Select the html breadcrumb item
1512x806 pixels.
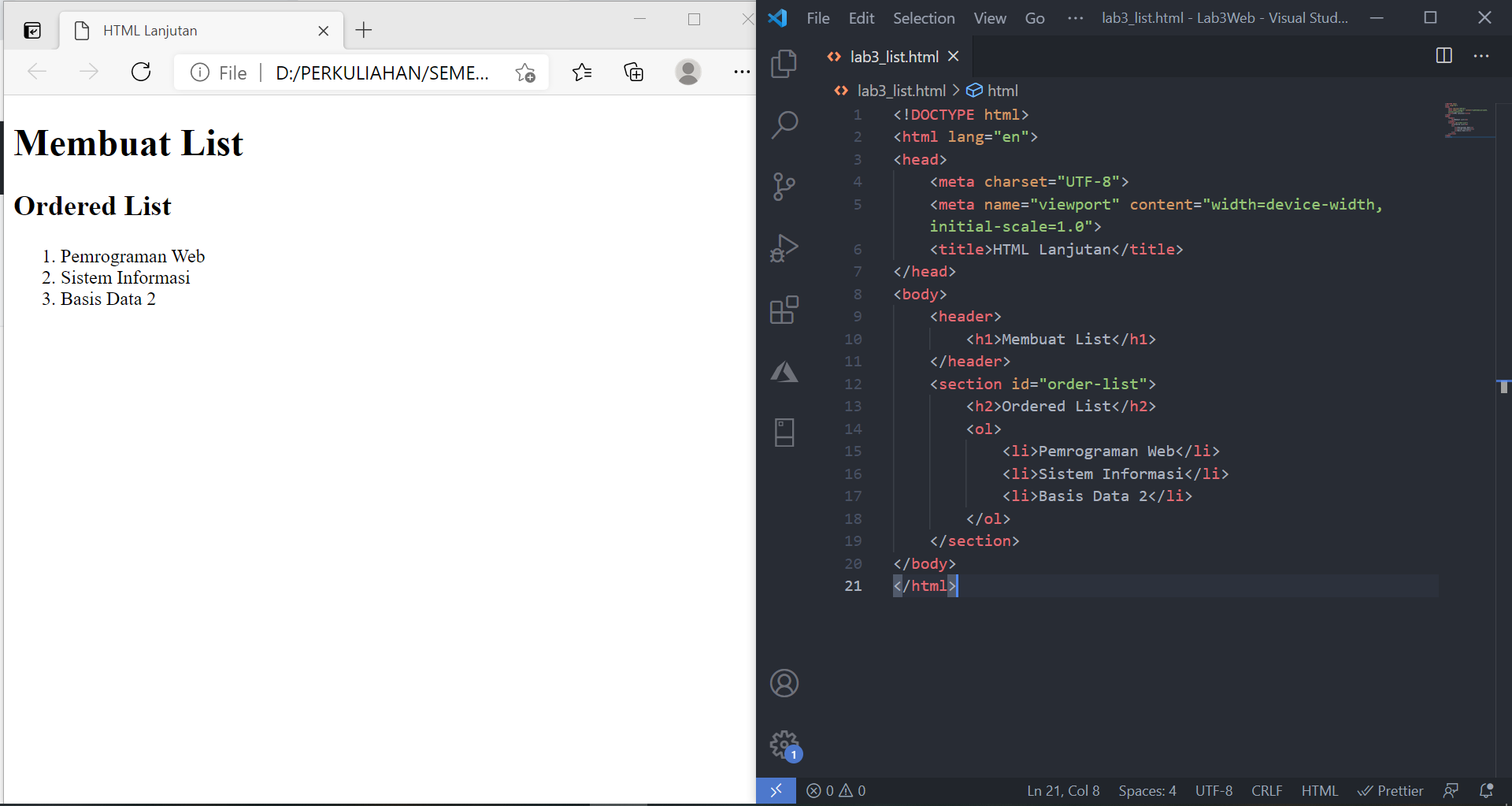click(1003, 90)
